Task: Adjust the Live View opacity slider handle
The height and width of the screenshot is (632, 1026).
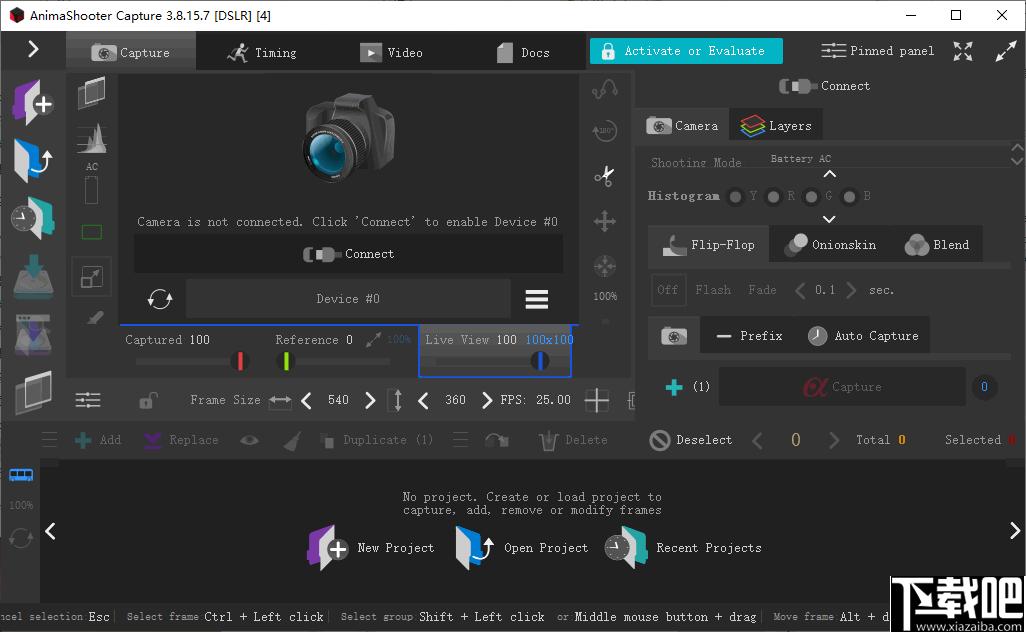Action: pyautogui.click(x=540, y=360)
